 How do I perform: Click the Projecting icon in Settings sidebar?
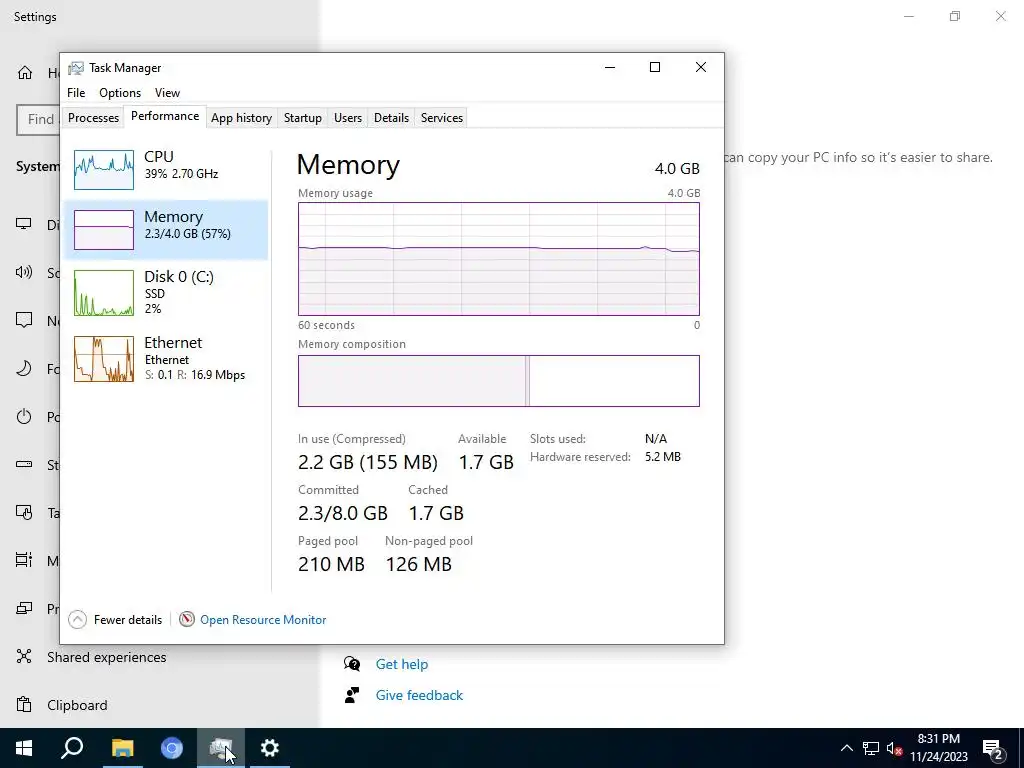(24, 608)
